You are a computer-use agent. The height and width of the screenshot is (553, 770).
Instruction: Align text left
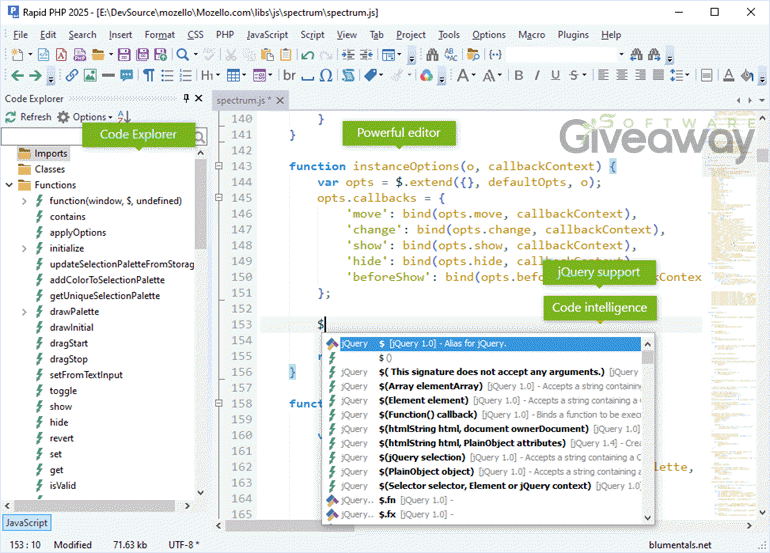coord(604,76)
